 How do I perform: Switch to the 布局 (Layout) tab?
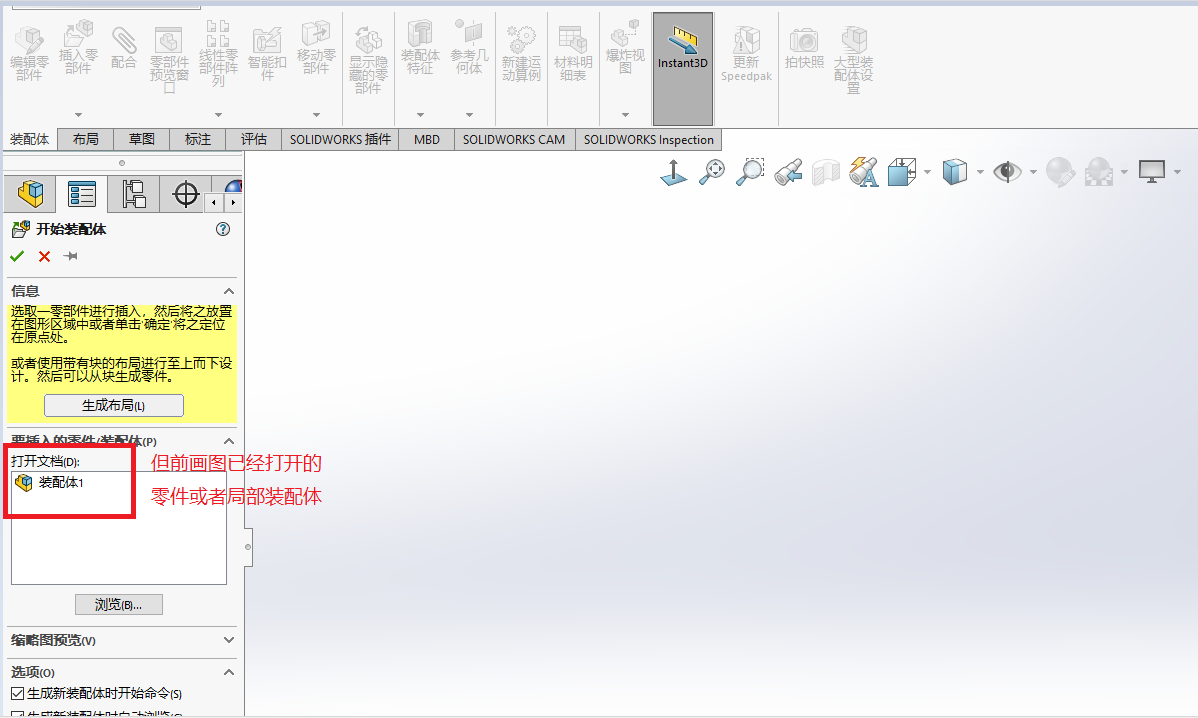86,139
